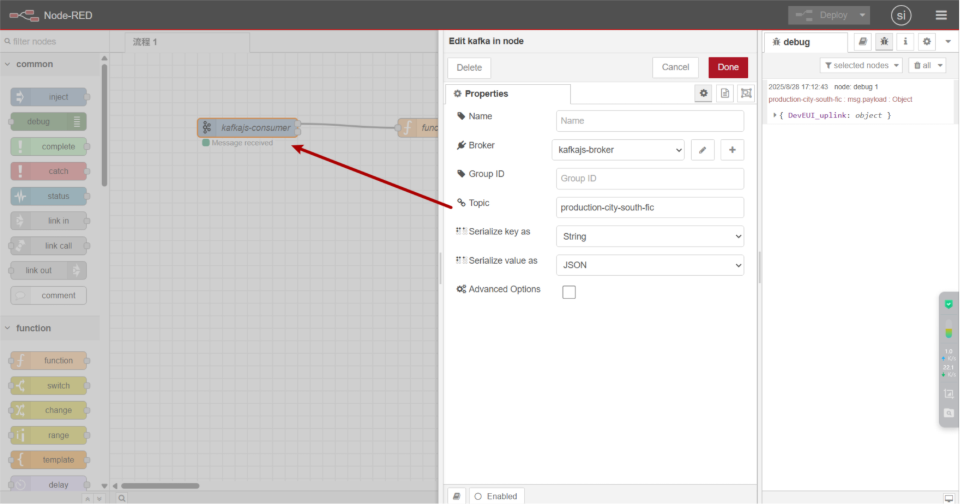Click the Done button
This screenshot has height=504, width=960.
pos(727,67)
